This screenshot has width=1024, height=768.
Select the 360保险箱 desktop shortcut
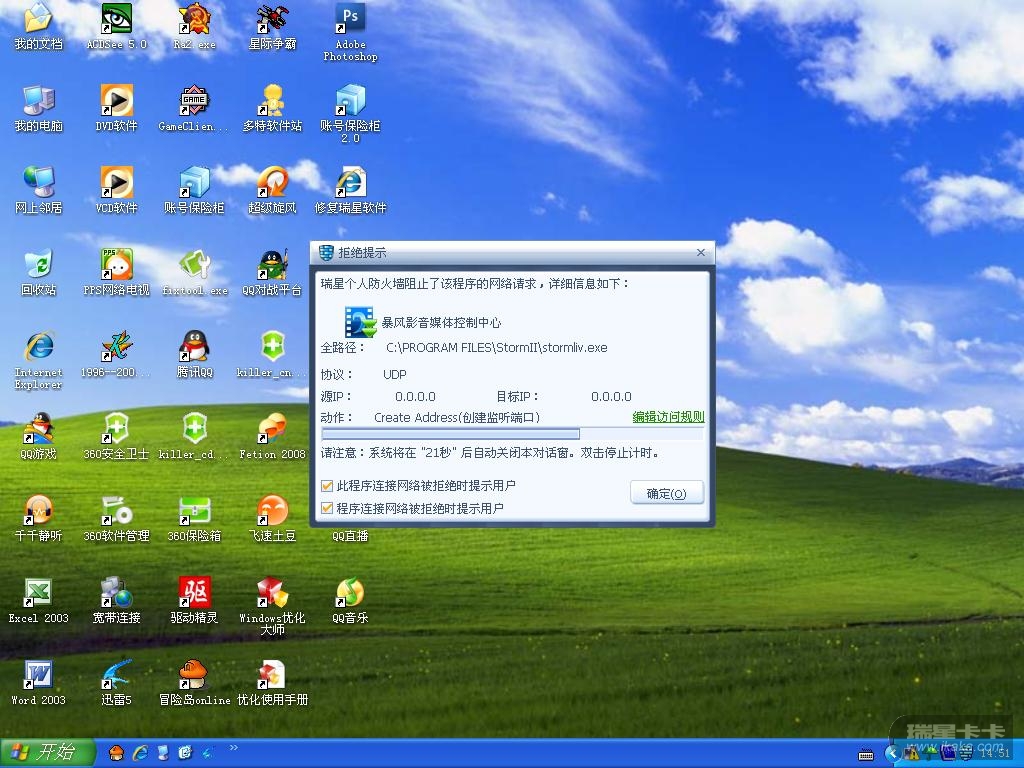click(194, 519)
